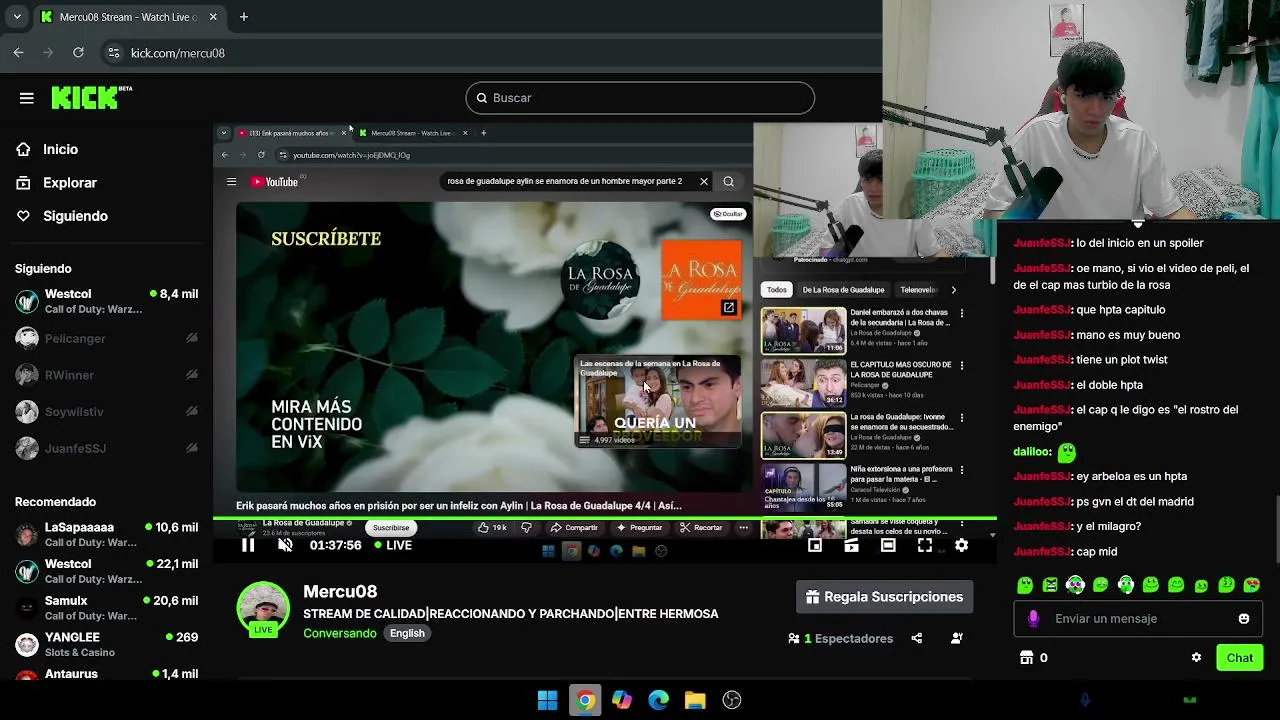The width and height of the screenshot is (1280, 720).
Task: Click the purple microphone chat icon
Action: pos(1033,619)
